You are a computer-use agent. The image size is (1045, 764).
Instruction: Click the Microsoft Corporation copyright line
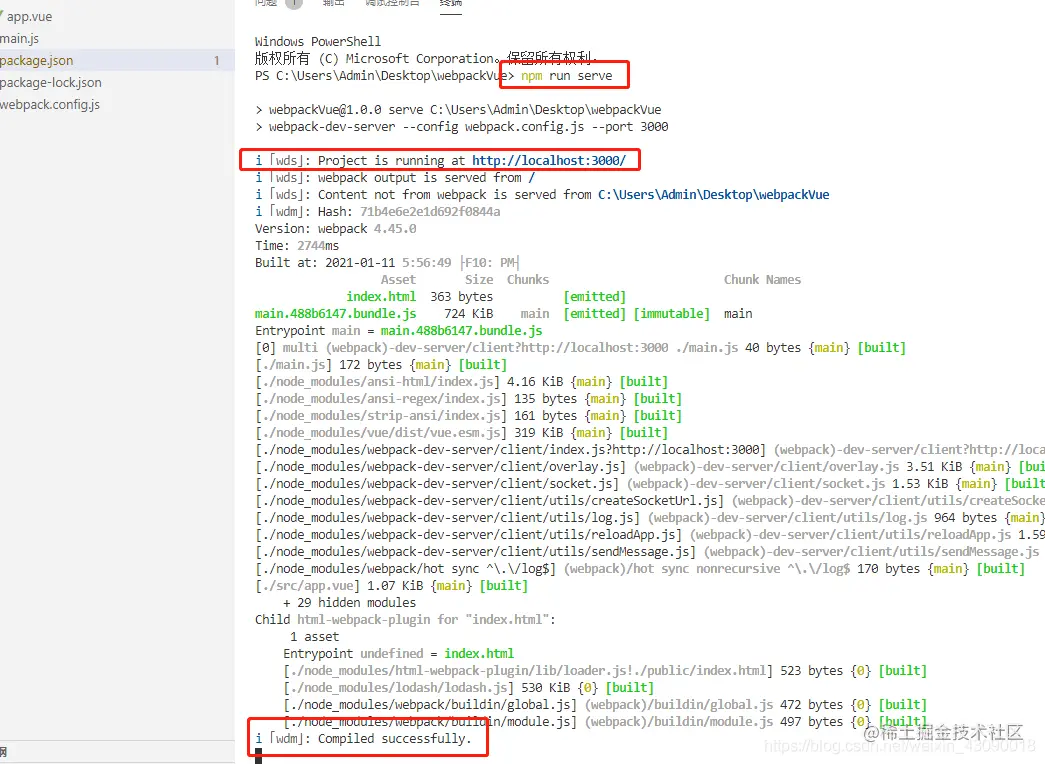click(x=425, y=59)
